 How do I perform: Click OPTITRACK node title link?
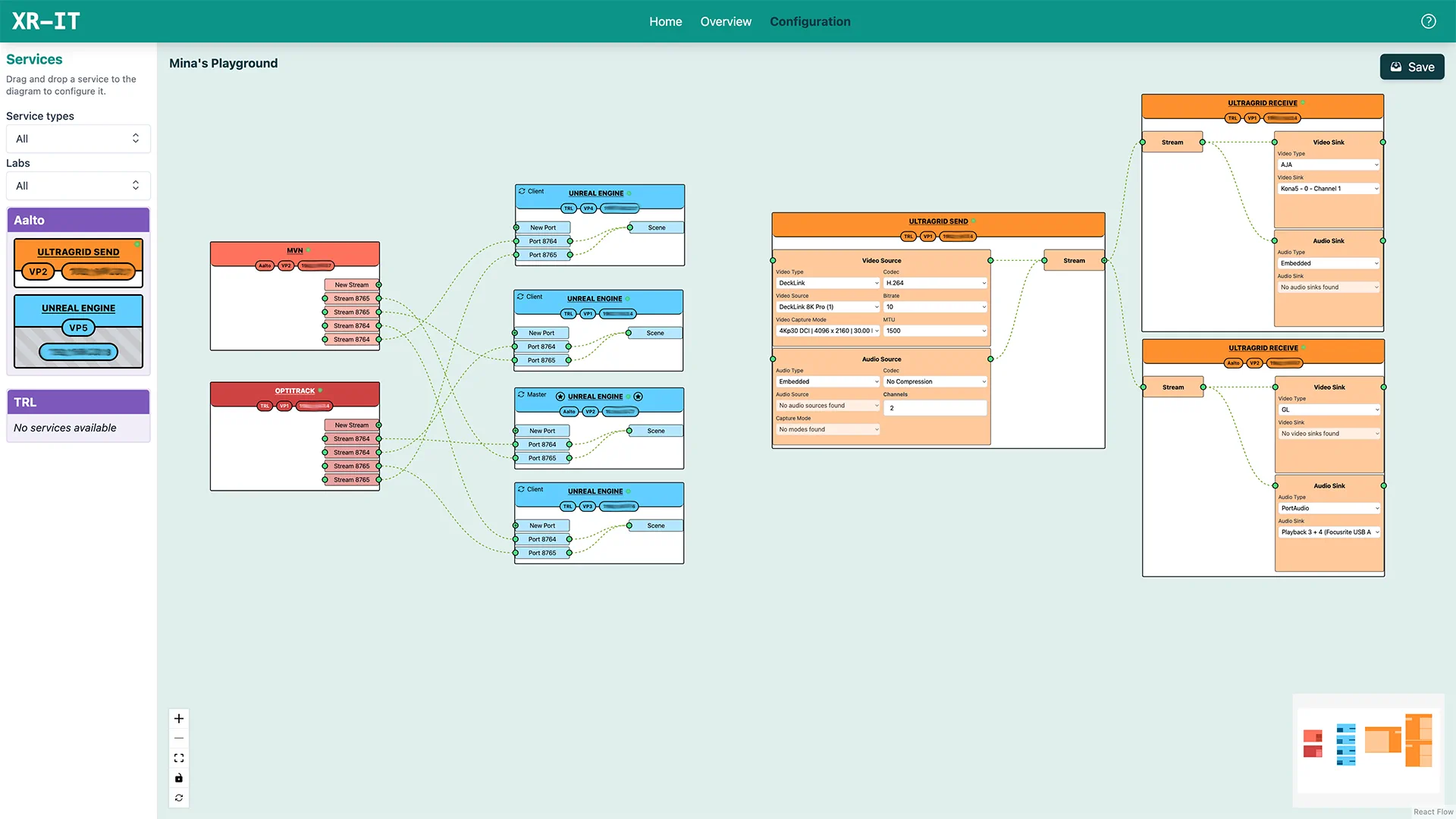click(x=295, y=391)
